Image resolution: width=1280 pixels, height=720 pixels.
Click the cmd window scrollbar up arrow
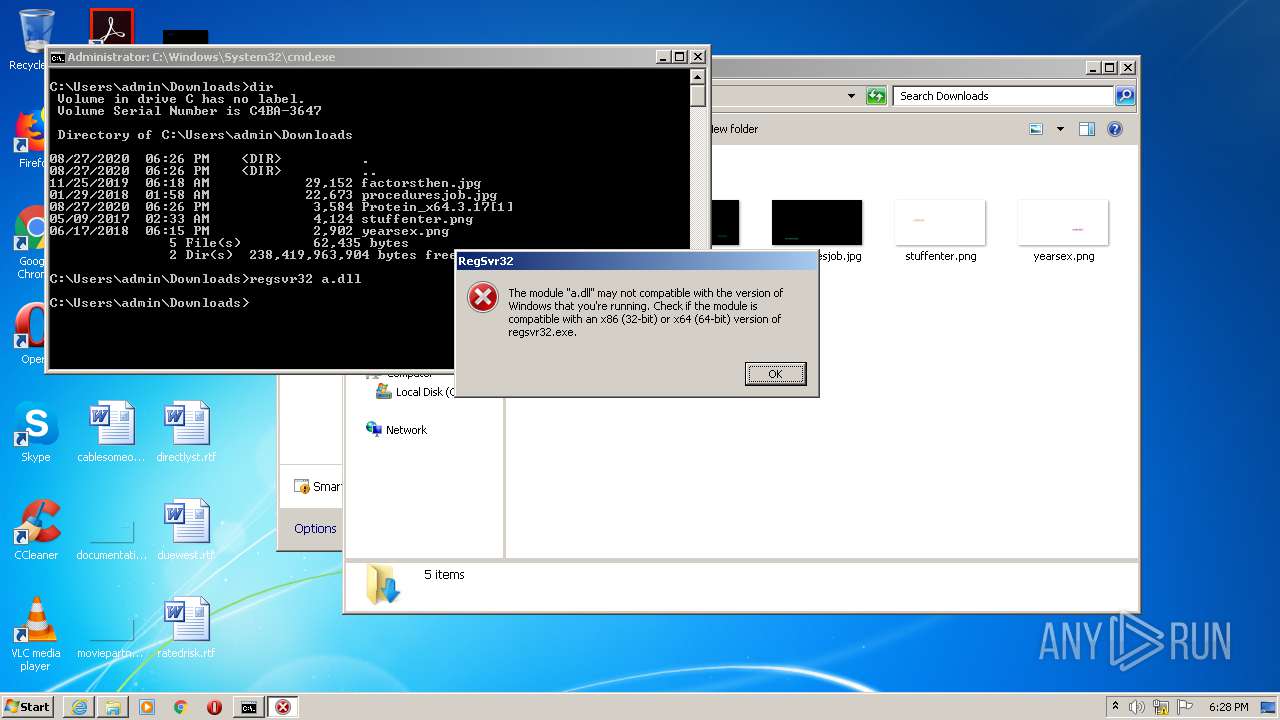tap(697, 77)
